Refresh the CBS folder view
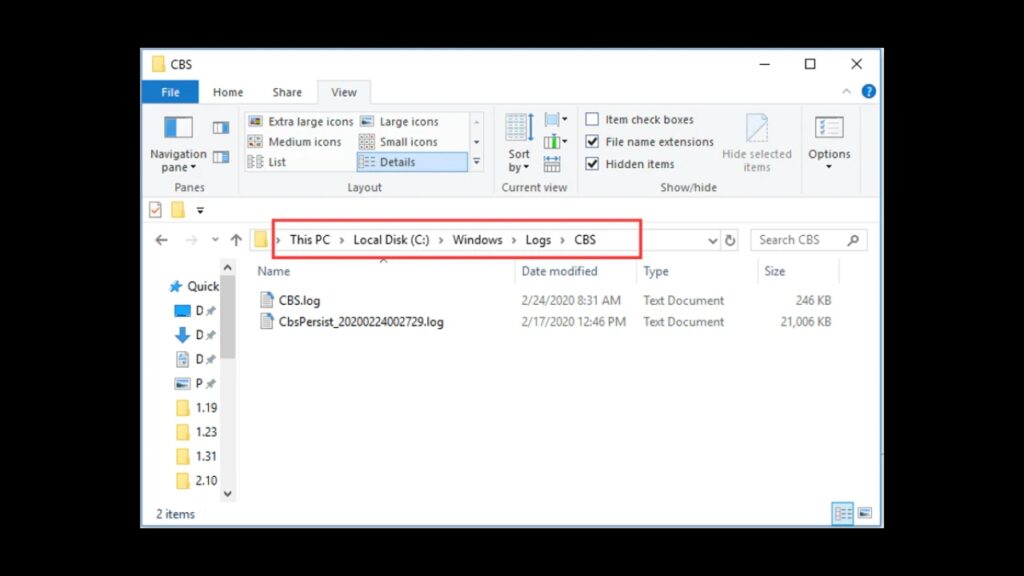This screenshot has width=1024, height=576. [729, 240]
